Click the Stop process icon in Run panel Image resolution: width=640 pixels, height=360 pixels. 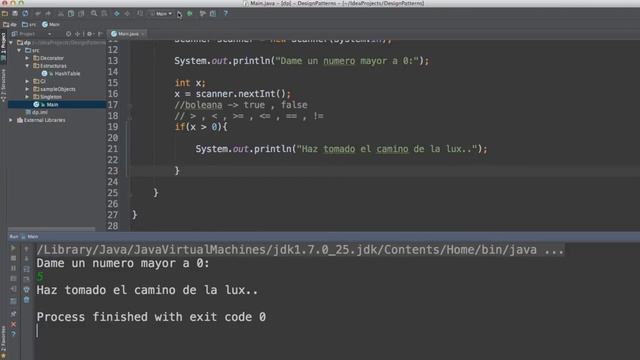point(13,258)
